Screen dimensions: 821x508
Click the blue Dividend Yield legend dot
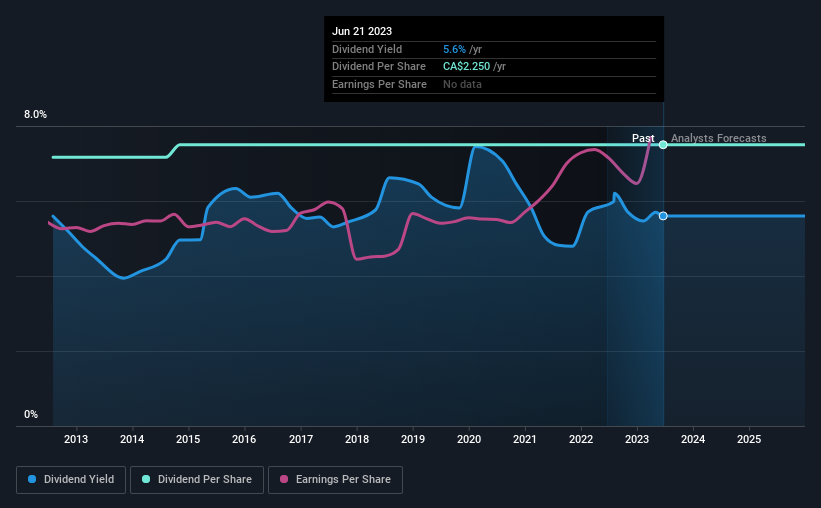click(32, 479)
